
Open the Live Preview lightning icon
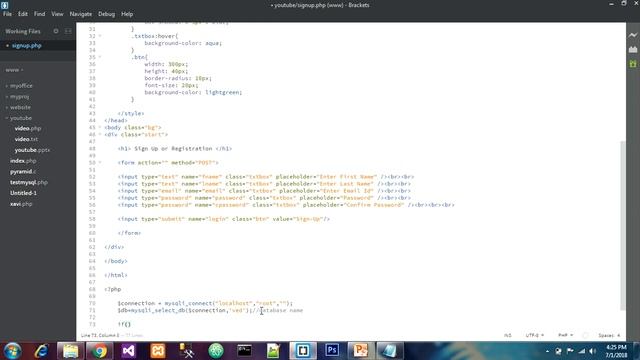633,35
